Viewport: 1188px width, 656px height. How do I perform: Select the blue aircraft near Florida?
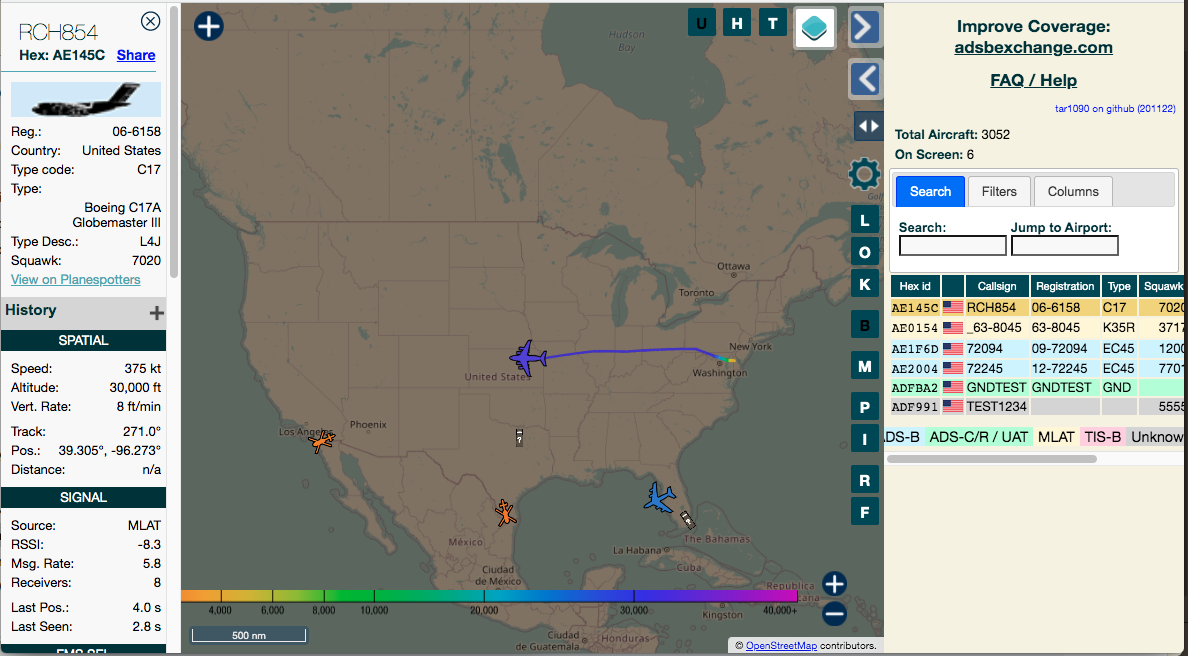[x=659, y=498]
